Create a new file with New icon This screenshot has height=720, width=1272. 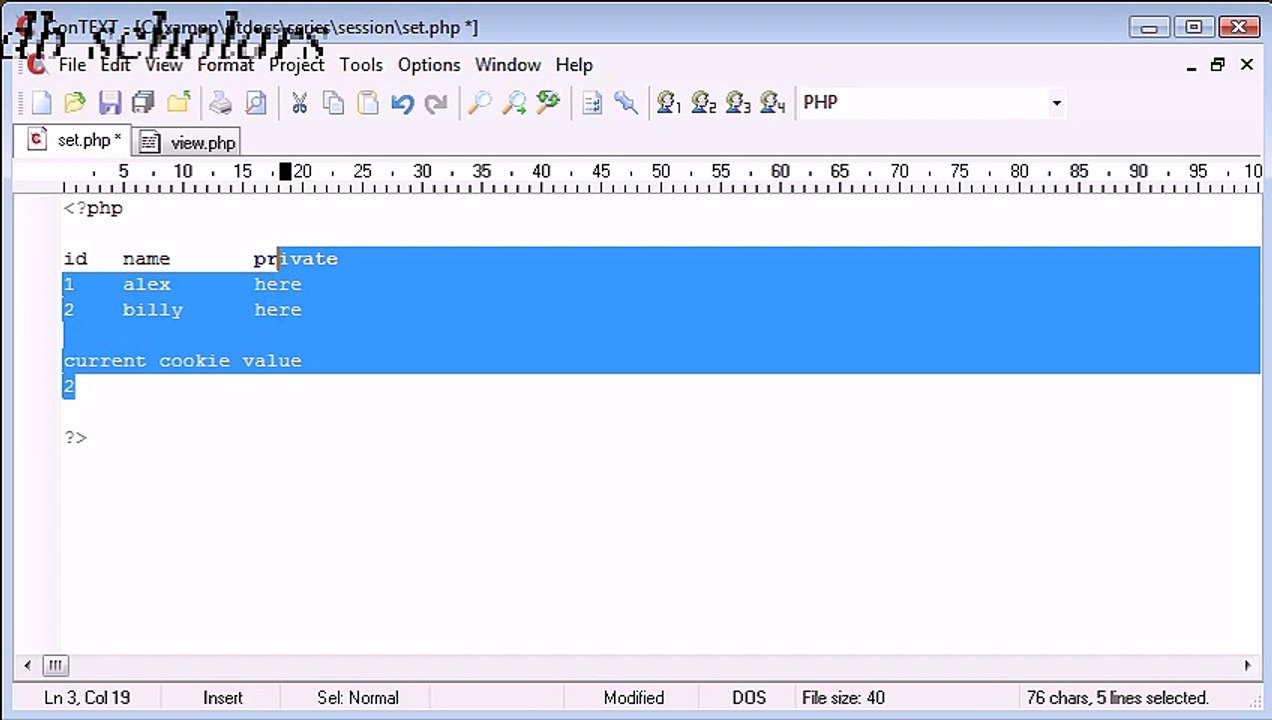pos(41,102)
